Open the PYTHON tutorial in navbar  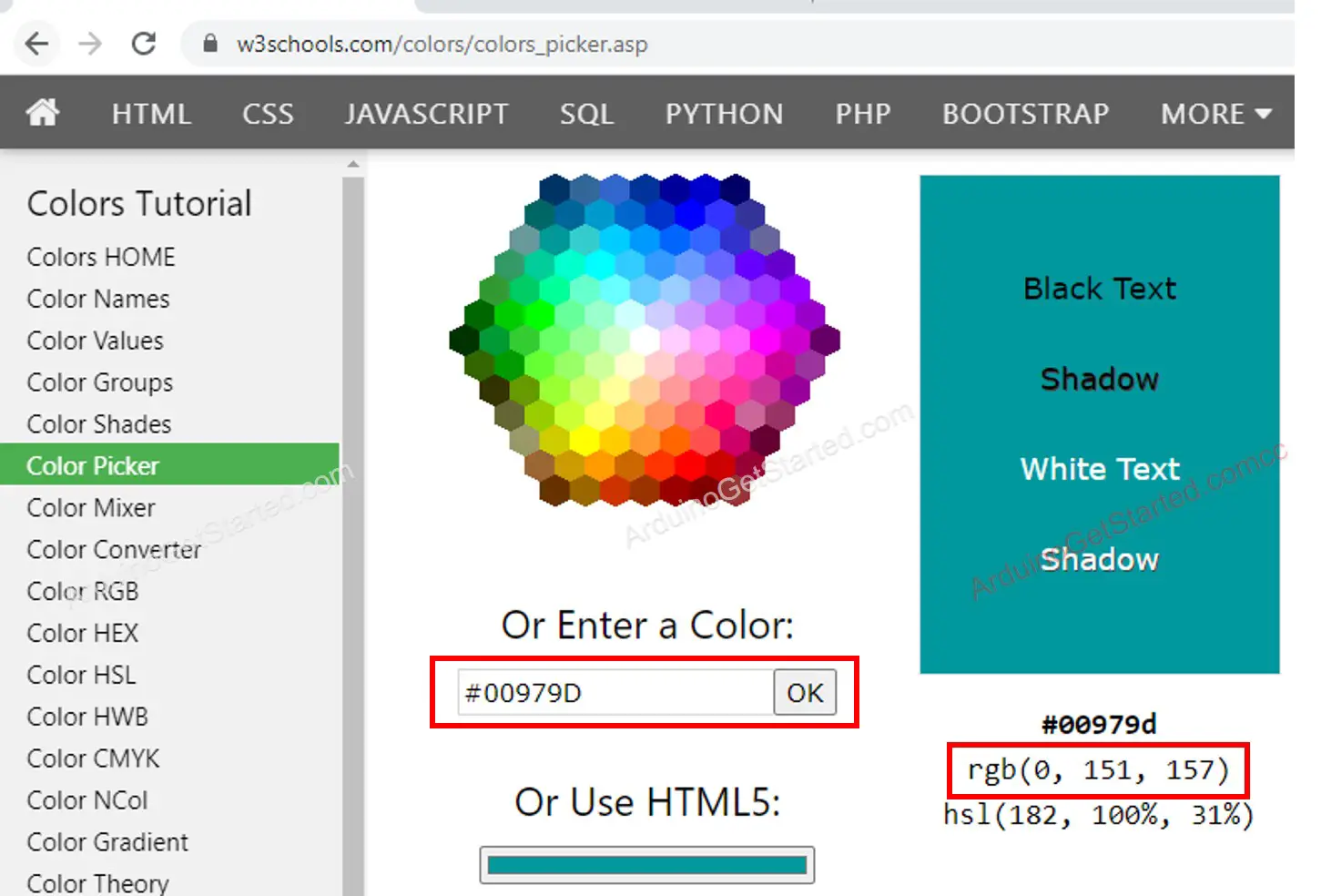(x=724, y=114)
